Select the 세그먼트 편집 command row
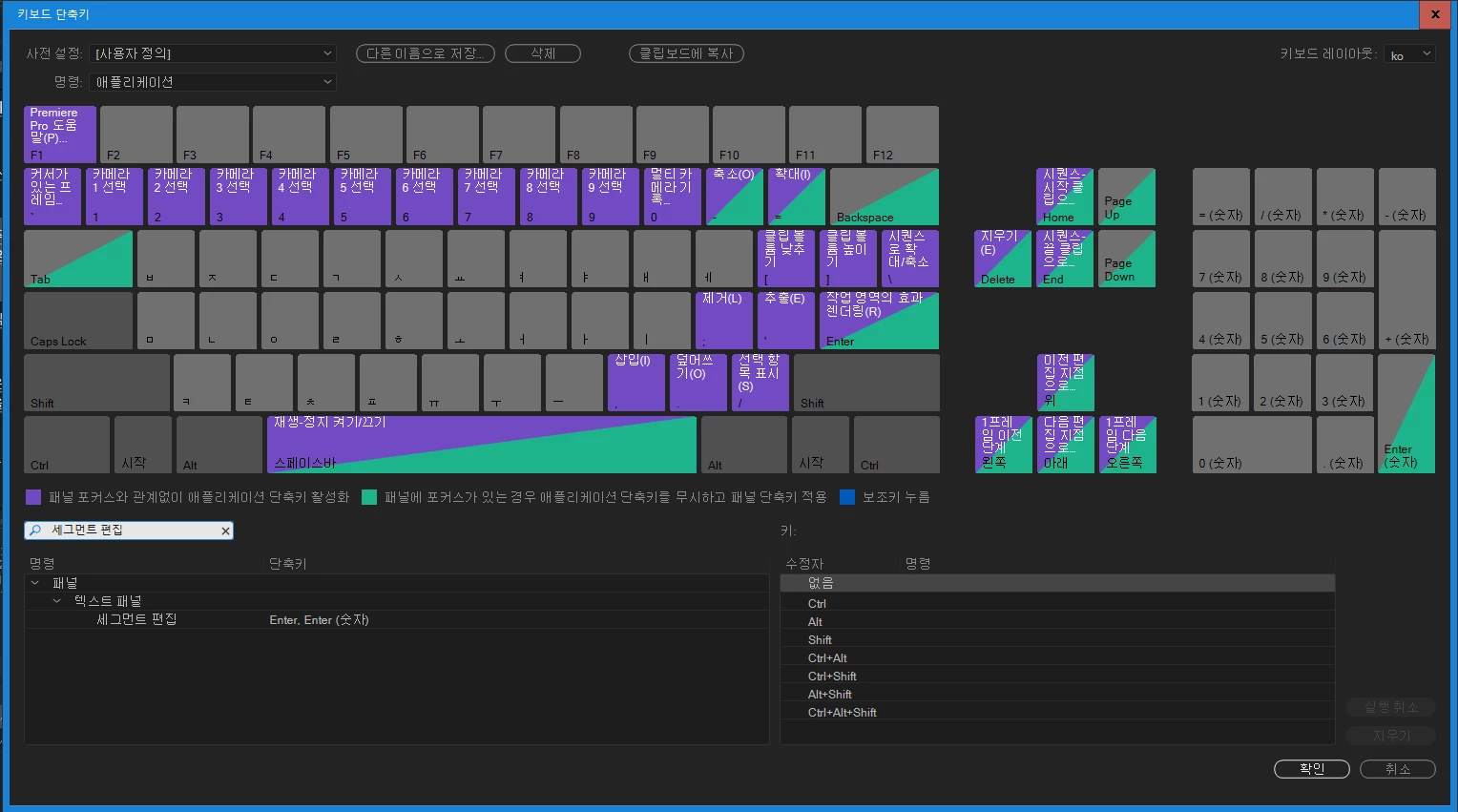 [x=396, y=619]
